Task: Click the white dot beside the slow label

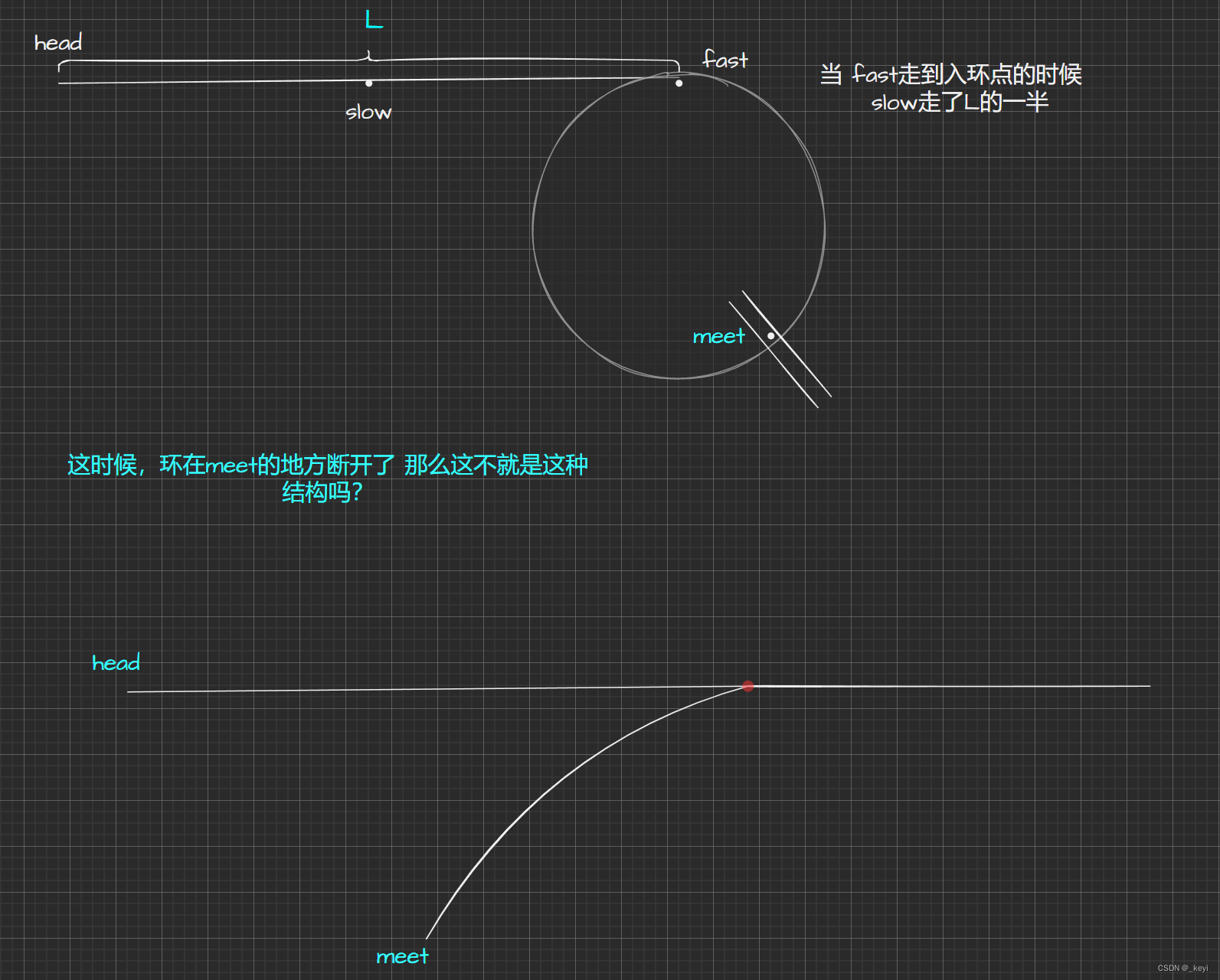Action: [x=369, y=83]
